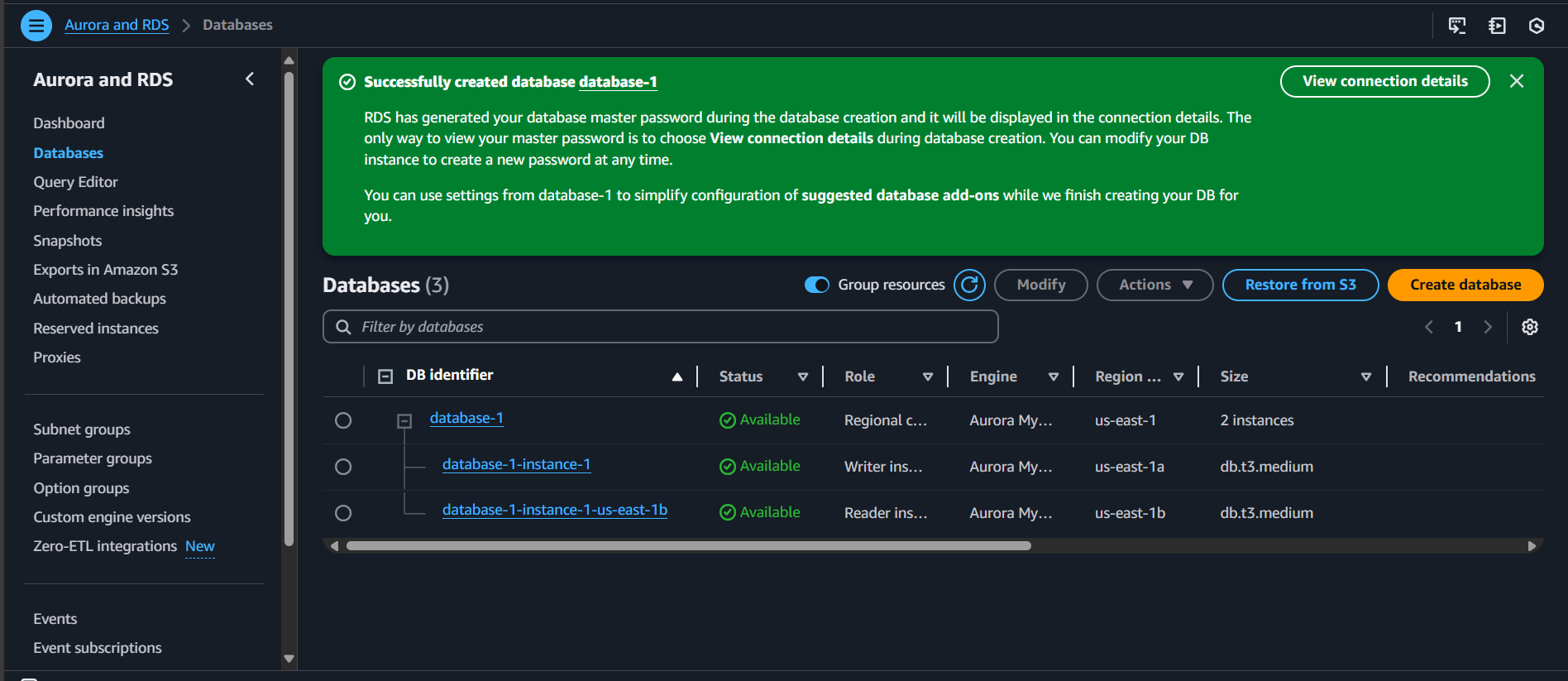Sort the table by Engine column
The image size is (1568, 681).
(x=1053, y=376)
